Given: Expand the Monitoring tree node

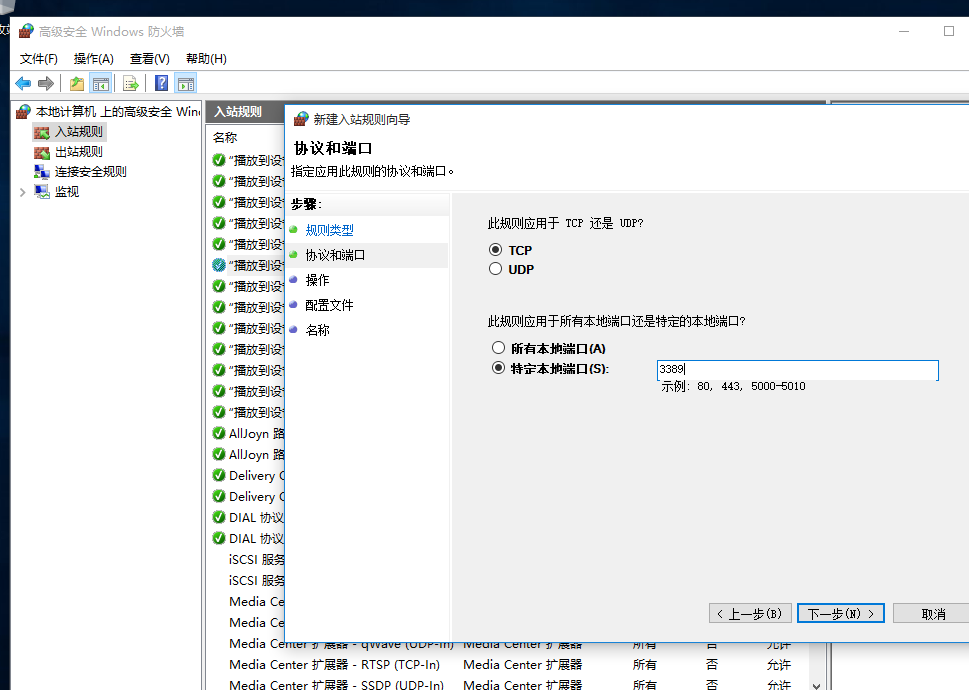Looking at the screenshot, I should pos(22,192).
